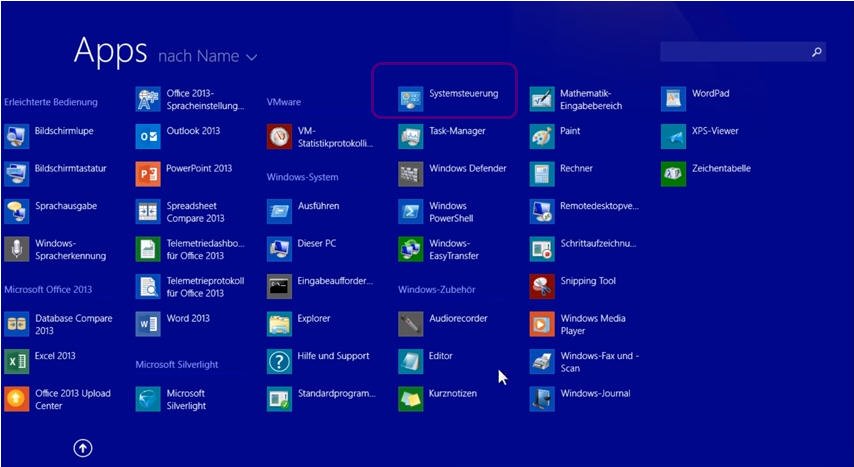The height and width of the screenshot is (467, 854).
Task: Open the Sprachausgabe app icon
Action: pyautogui.click(x=16, y=211)
